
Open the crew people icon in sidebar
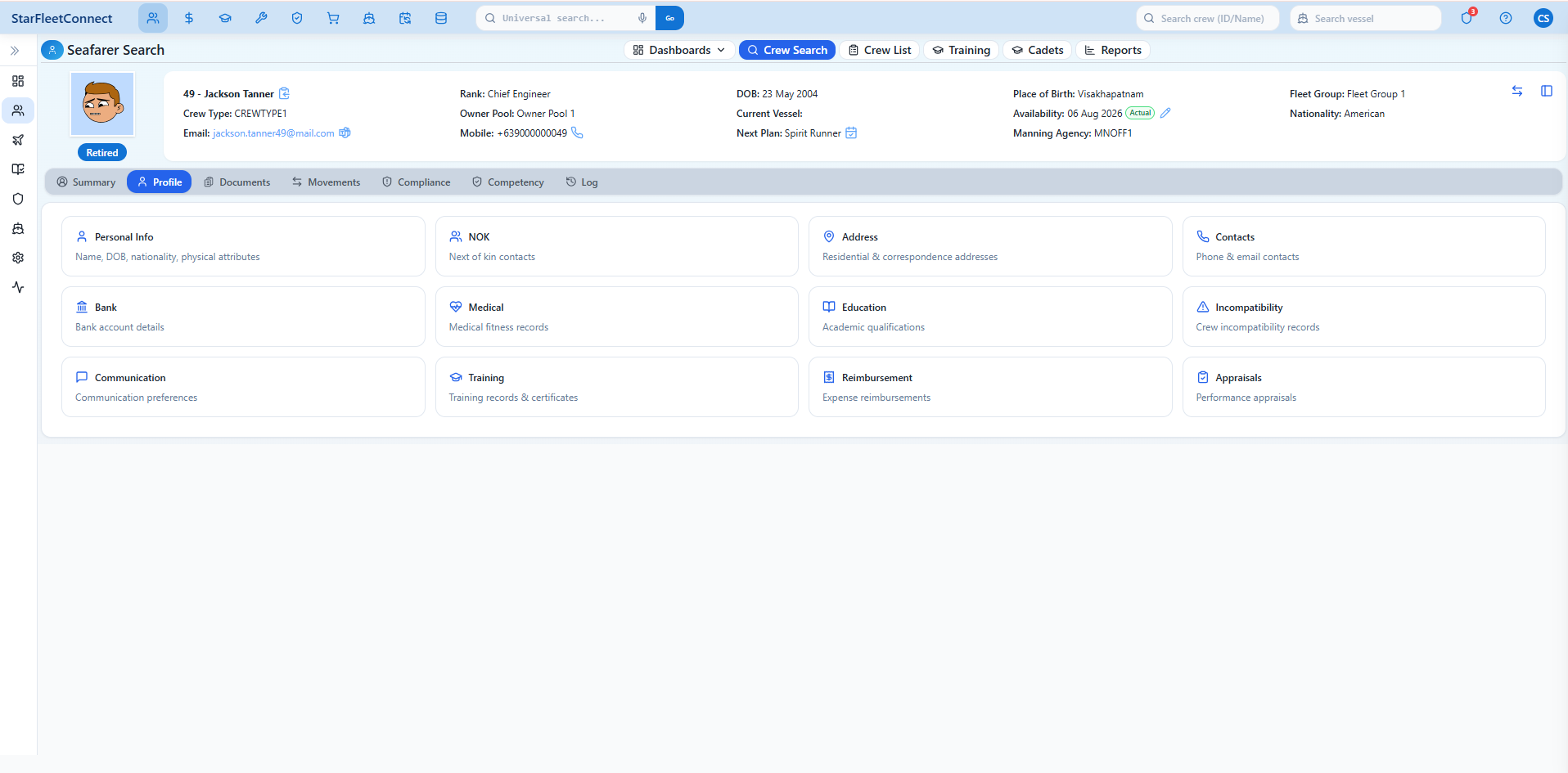pyautogui.click(x=18, y=110)
